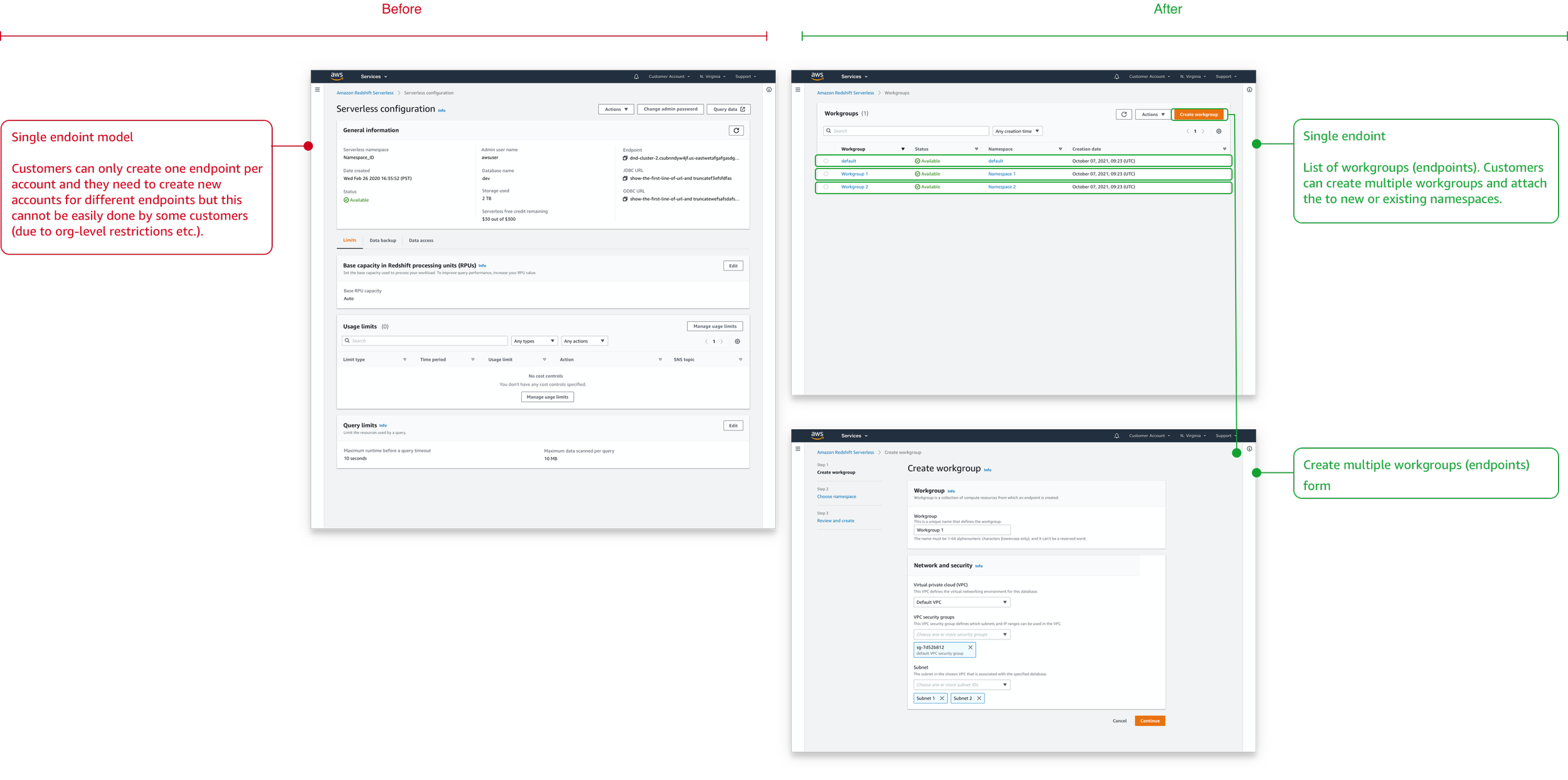Select the default workgroup radio button
This screenshot has height=780, width=1568.
825,161
